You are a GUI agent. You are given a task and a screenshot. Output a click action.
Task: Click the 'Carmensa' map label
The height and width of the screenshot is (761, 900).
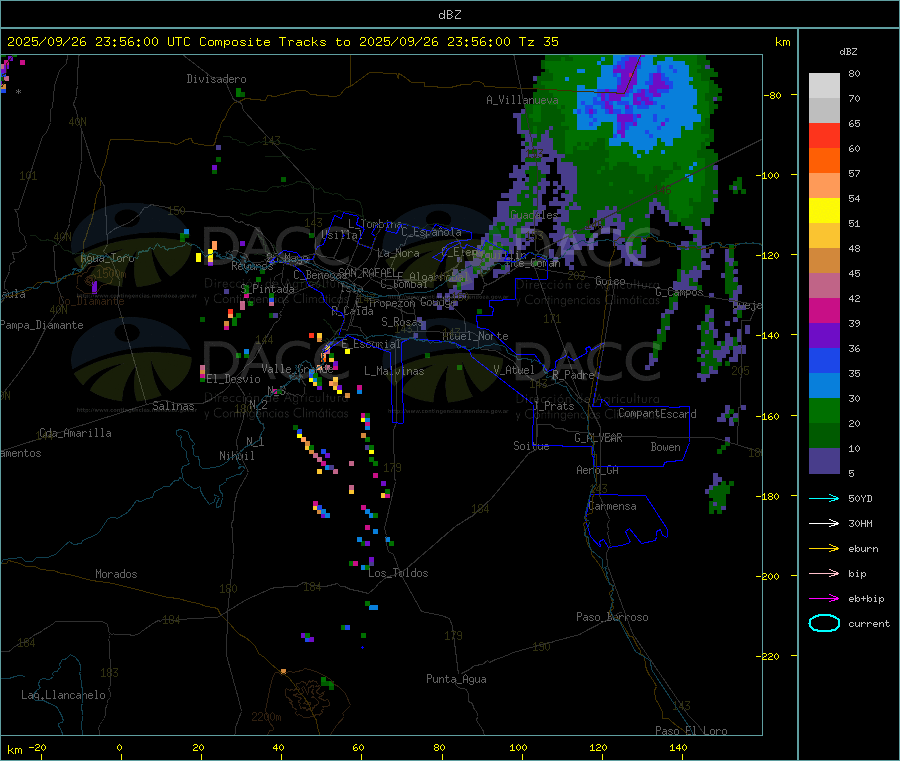(612, 506)
